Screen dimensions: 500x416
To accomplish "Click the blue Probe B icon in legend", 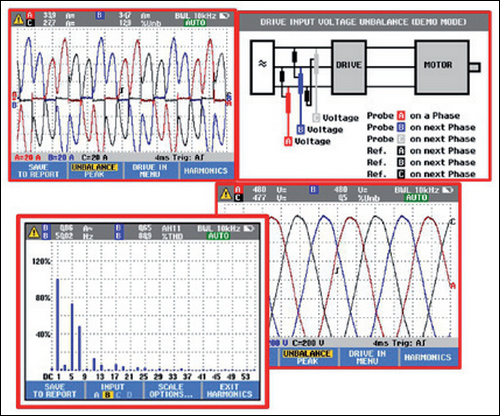I will [x=401, y=127].
